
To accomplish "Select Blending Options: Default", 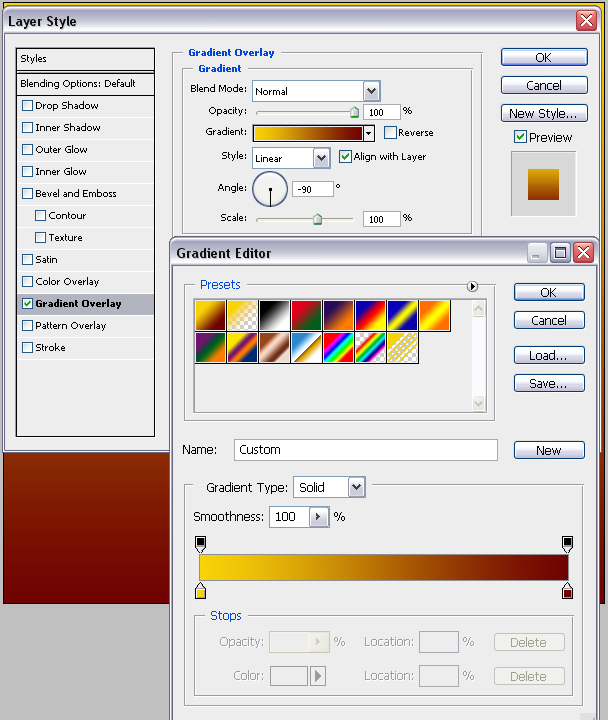I will tap(85, 84).
